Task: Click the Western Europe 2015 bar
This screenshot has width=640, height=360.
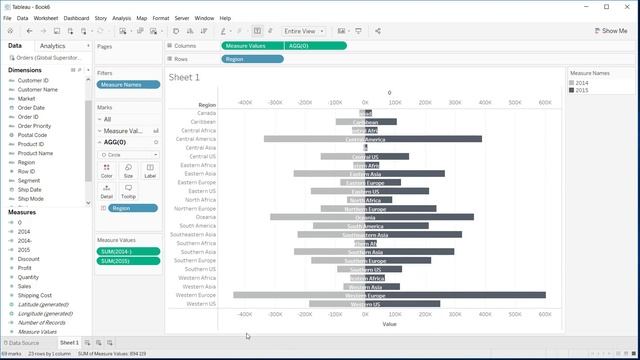Action: tap(456, 295)
